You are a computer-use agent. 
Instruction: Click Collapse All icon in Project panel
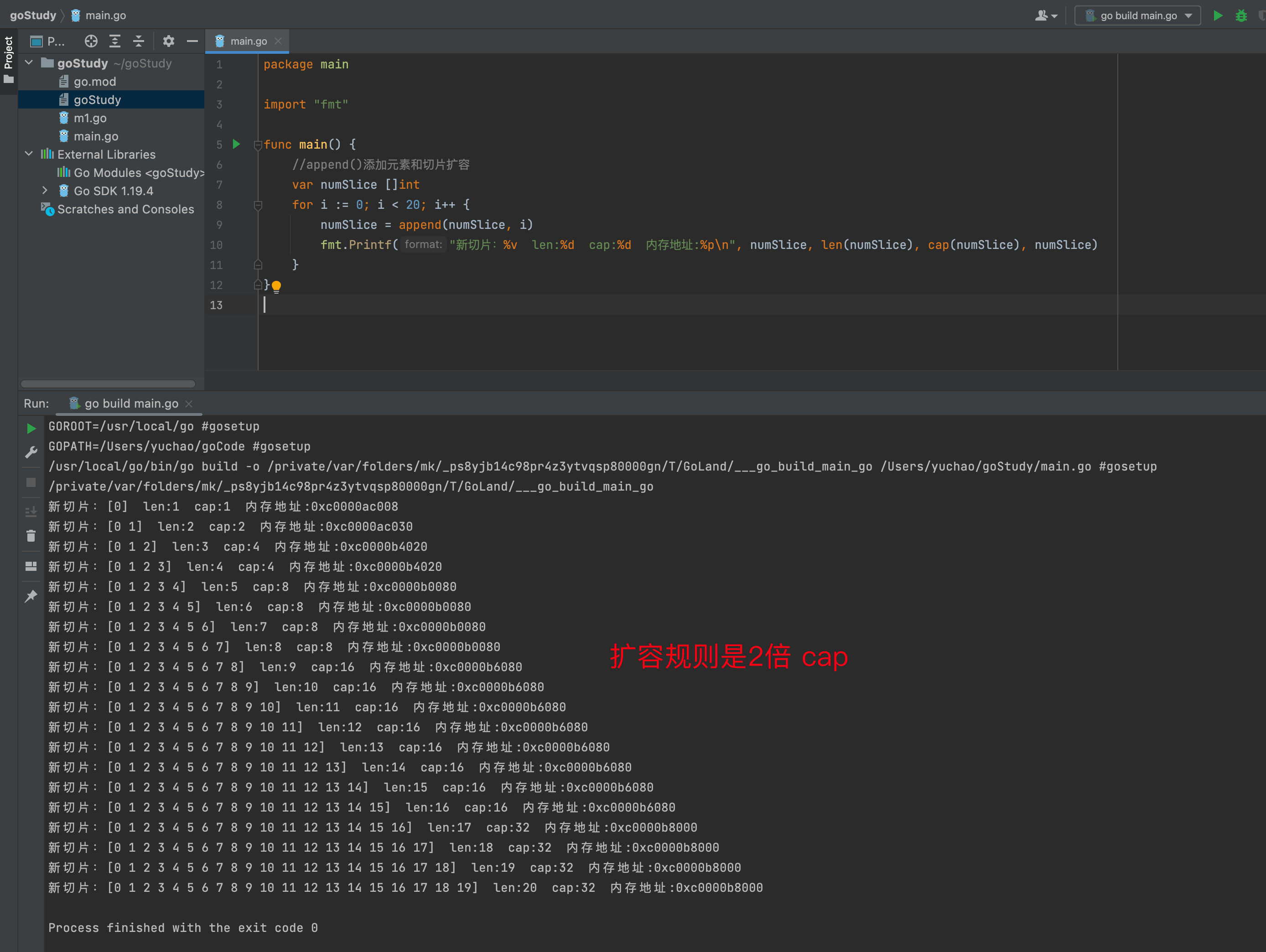(x=139, y=41)
